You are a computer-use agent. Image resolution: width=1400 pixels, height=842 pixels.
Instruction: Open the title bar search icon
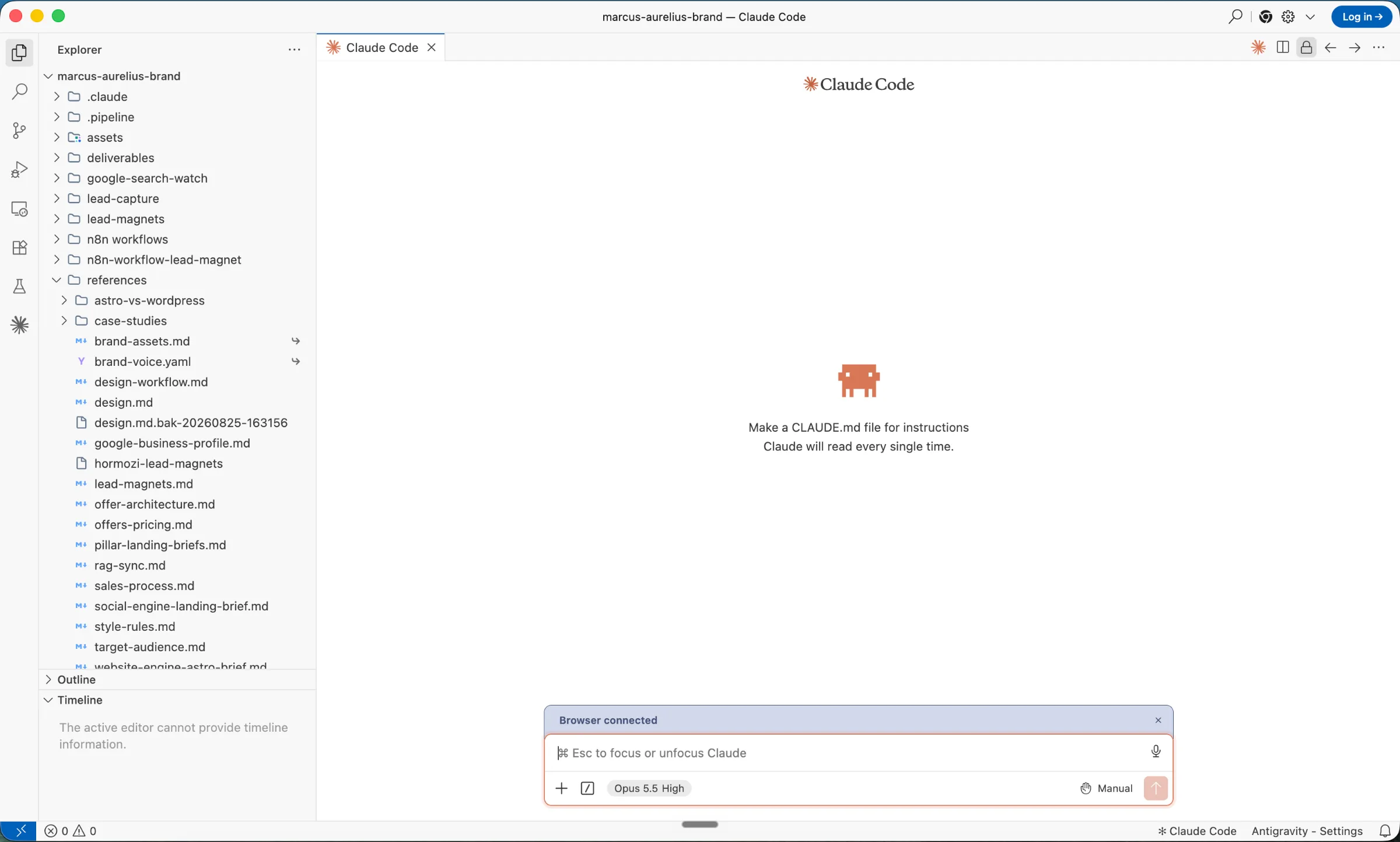tap(1235, 16)
